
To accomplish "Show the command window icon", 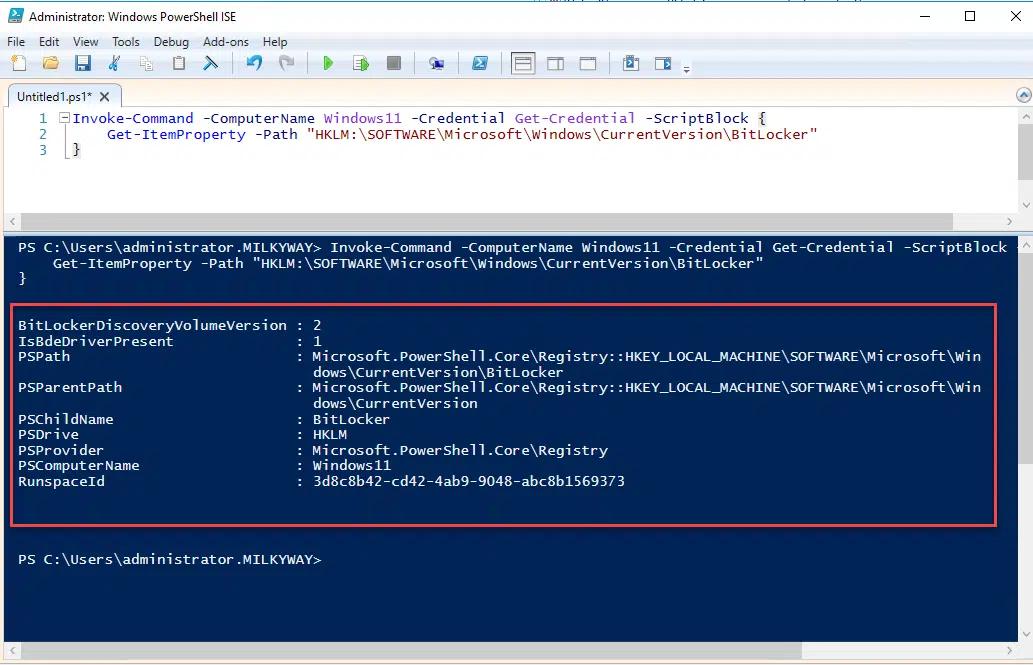I will tap(630, 63).
